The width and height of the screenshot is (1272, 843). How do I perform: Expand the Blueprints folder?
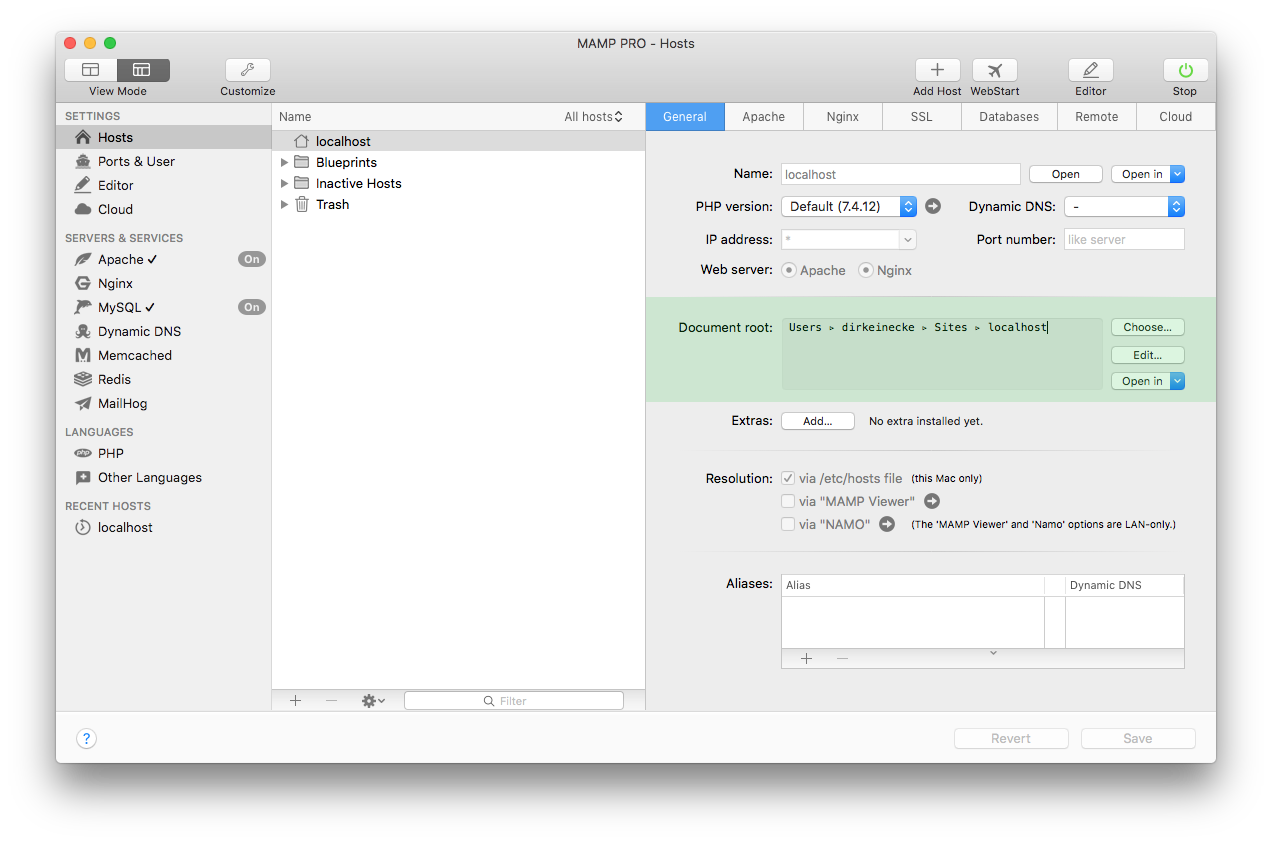coord(285,162)
